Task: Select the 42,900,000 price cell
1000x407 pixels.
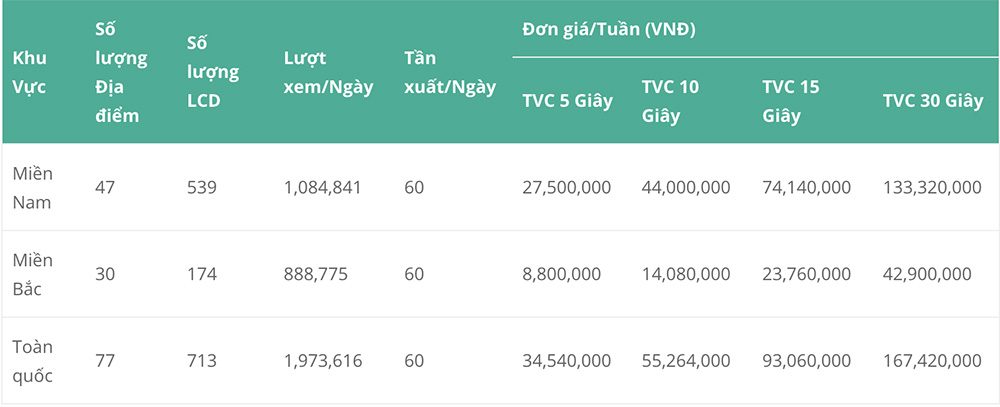Action: pos(927,274)
